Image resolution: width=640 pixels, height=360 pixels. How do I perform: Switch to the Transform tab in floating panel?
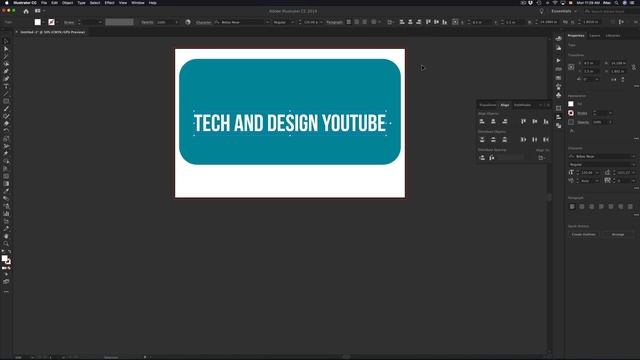click(487, 105)
